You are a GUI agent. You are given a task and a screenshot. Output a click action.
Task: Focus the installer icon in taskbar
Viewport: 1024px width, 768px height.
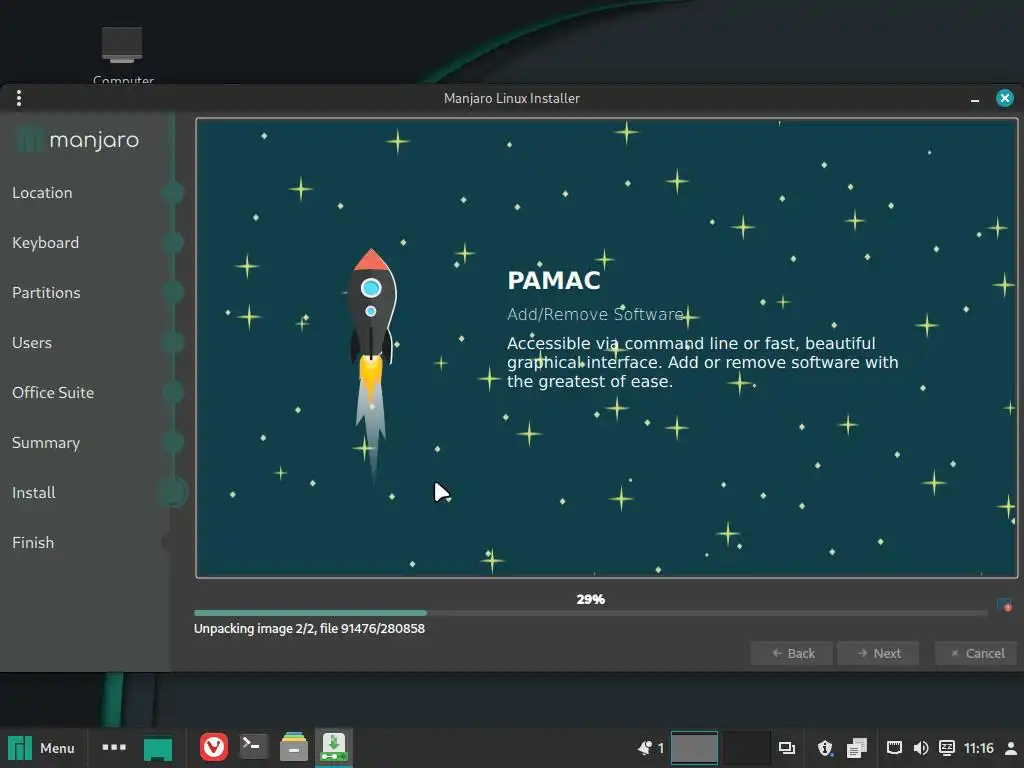pos(334,747)
